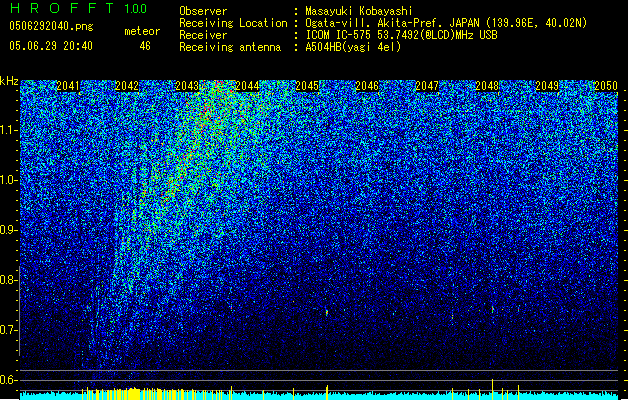The image size is (629, 400).
Task: Select the observer name Masayuki Kobayashi
Action: pyautogui.click(x=359, y=11)
